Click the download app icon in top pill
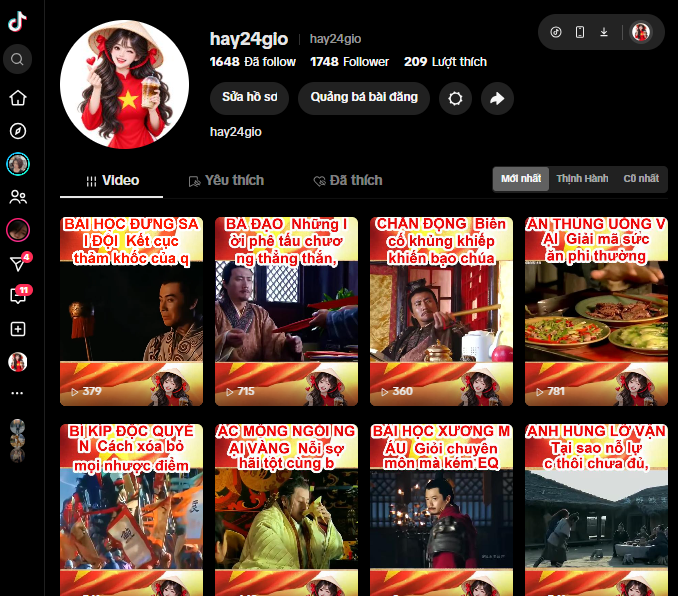Viewport: 678px width, 596px height. 604,32
